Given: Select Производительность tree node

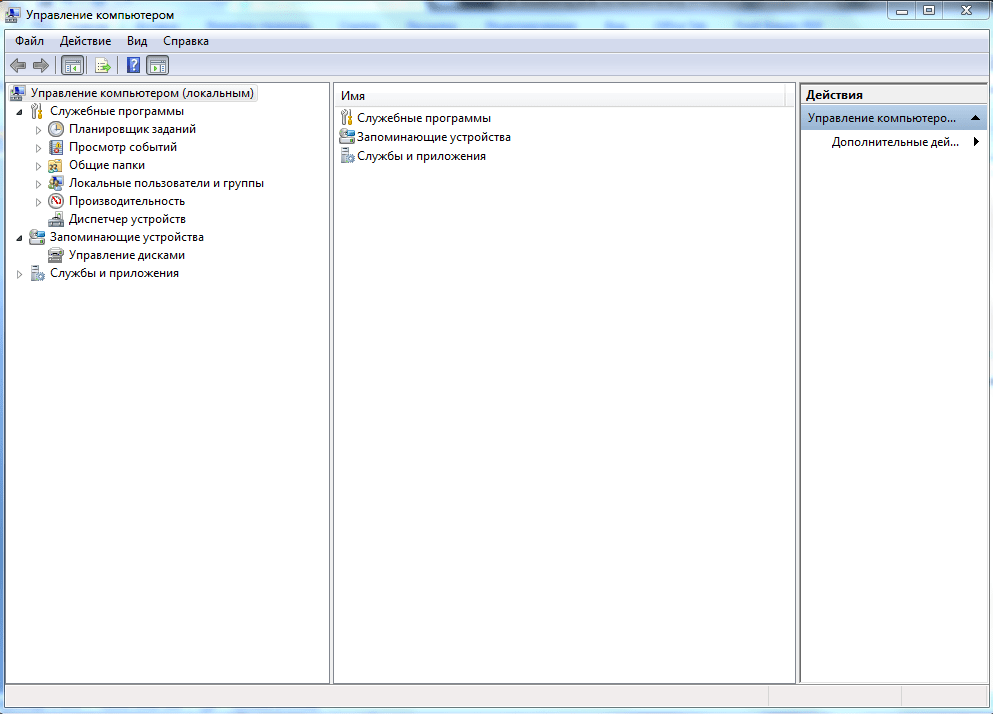Looking at the screenshot, I should tap(126, 201).
